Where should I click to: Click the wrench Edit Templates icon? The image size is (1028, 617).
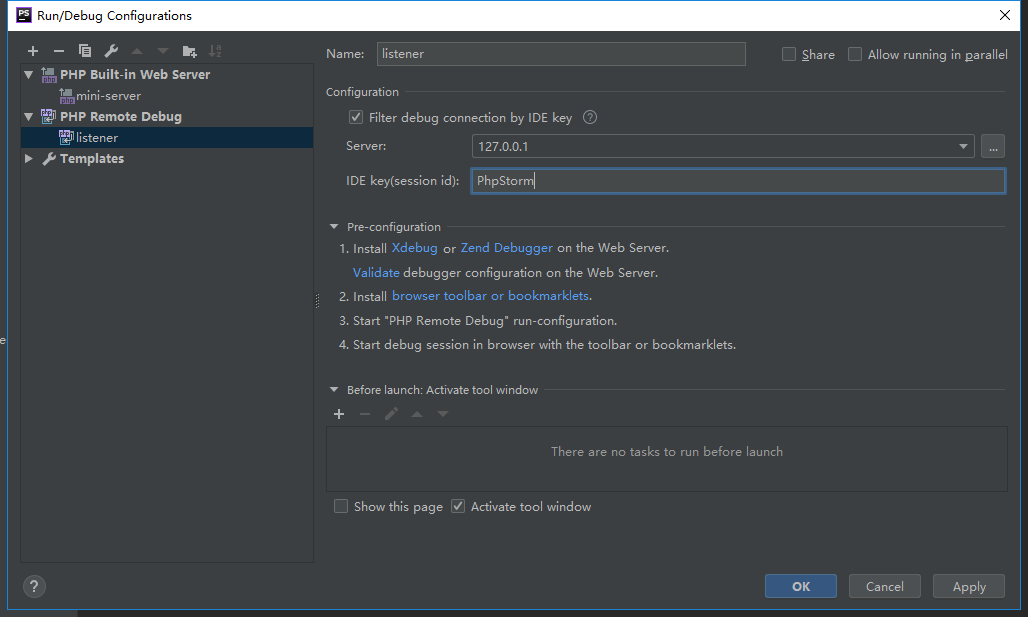coord(111,51)
